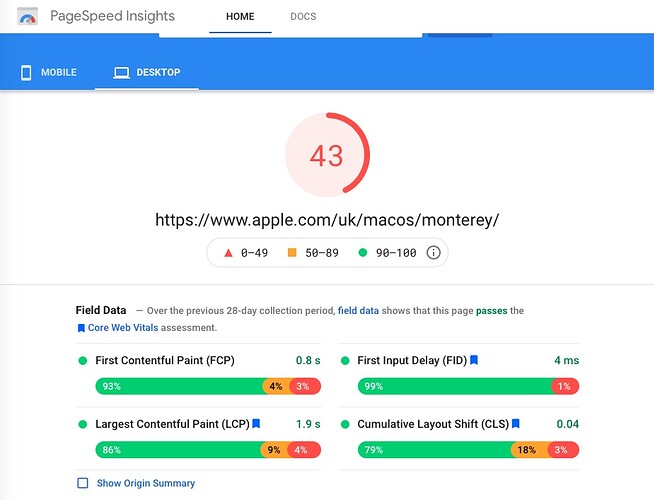Click the PageSpeed Insights title text
Screen dimensions: 654x500
[113, 16]
